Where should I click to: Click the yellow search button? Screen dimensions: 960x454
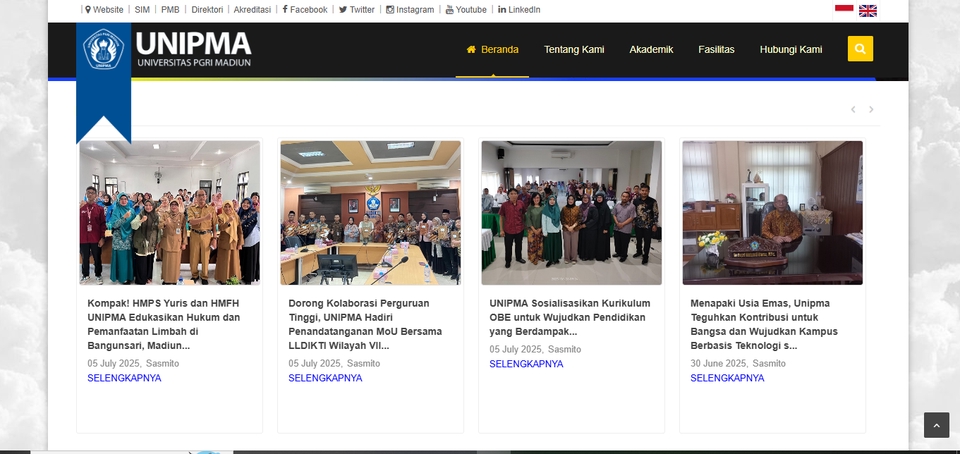point(860,49)
